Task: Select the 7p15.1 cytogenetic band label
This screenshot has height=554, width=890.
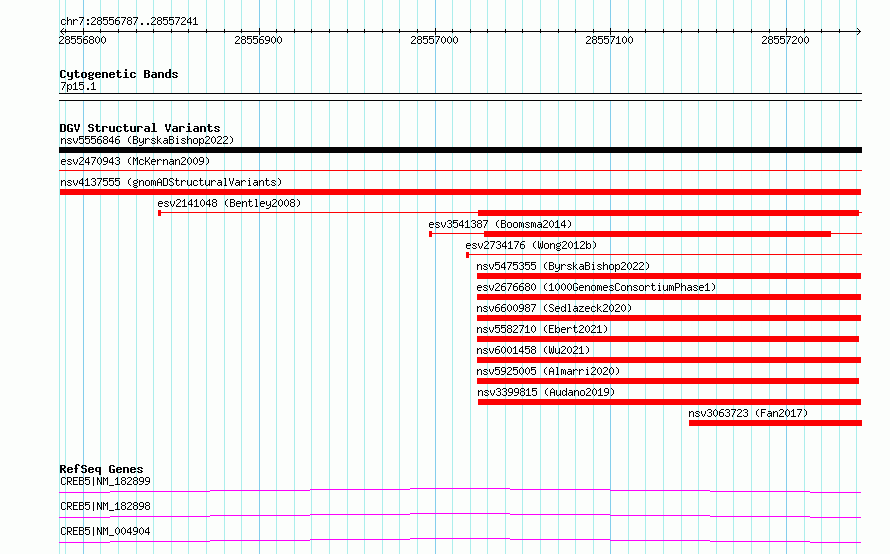Action: (x=78, y=86)
